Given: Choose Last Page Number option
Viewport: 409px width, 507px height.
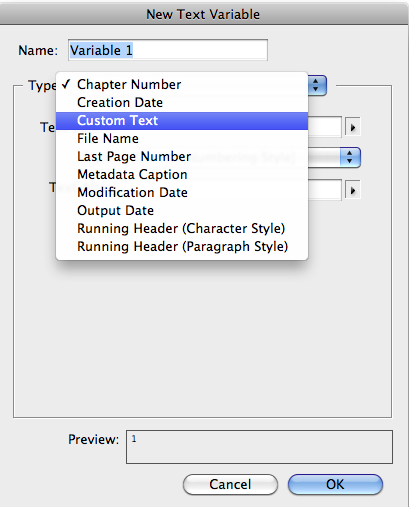Looking at the screenshot, I should (182, 157).
